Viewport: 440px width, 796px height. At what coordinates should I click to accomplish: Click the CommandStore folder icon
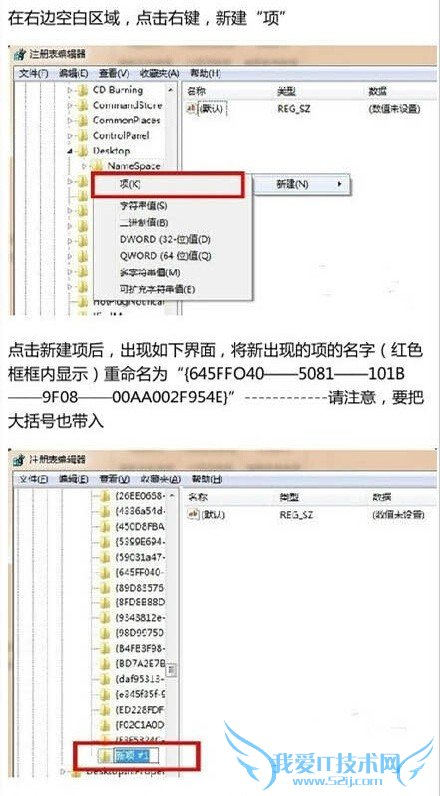click(x=83, y=106)
